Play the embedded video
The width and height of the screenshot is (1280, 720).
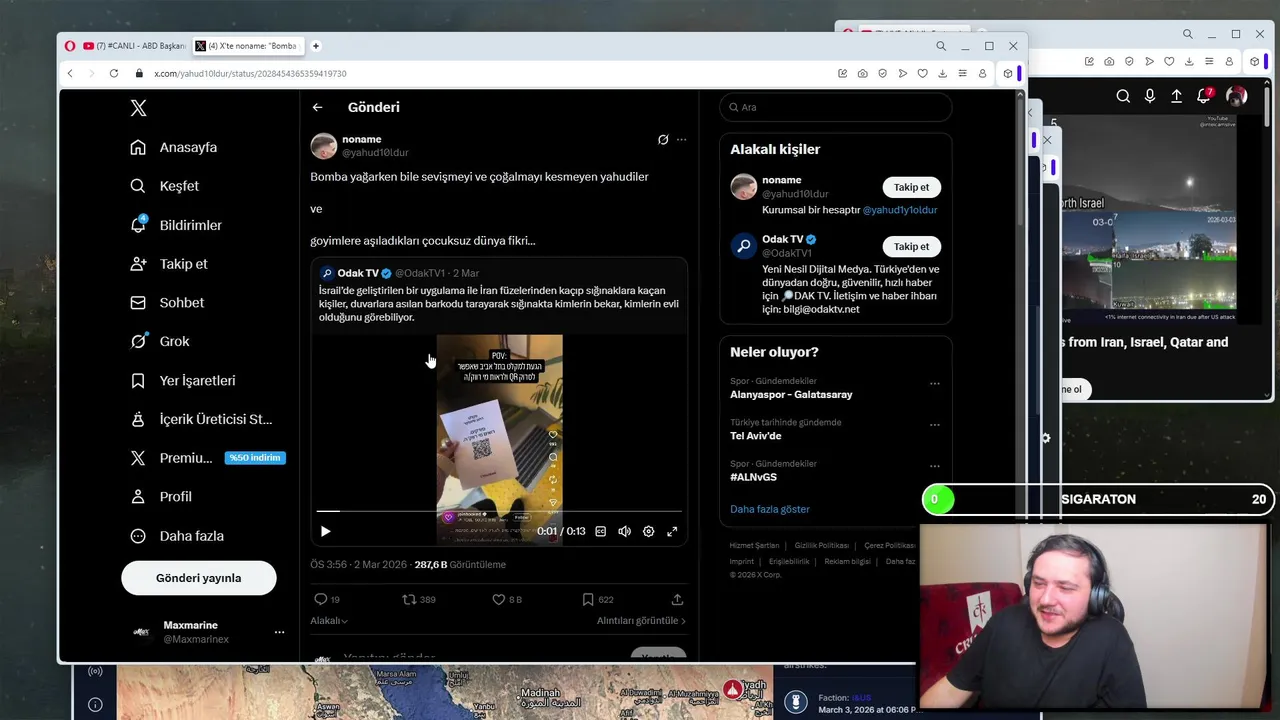pyautogui.click(x=325, y=531)
